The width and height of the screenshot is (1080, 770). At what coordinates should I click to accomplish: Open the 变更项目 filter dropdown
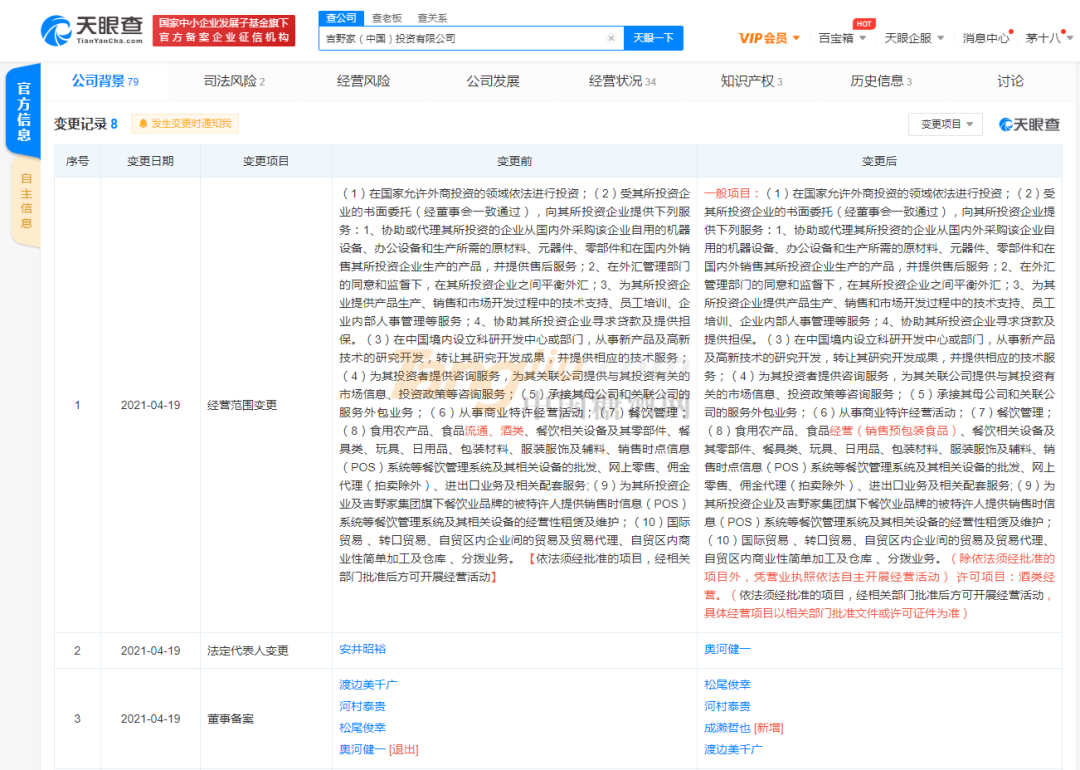[945, 124]
